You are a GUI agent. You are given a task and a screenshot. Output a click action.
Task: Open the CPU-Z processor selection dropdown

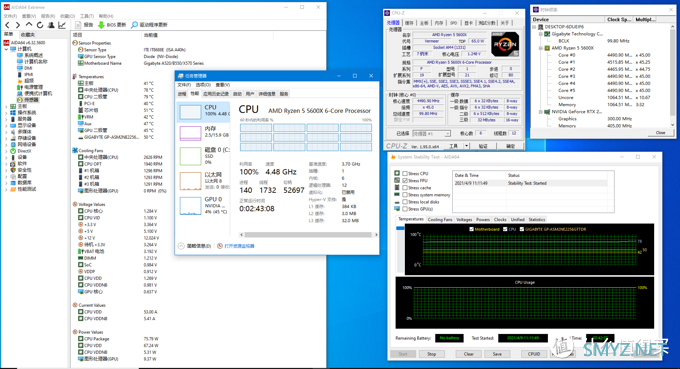[431, 134]
